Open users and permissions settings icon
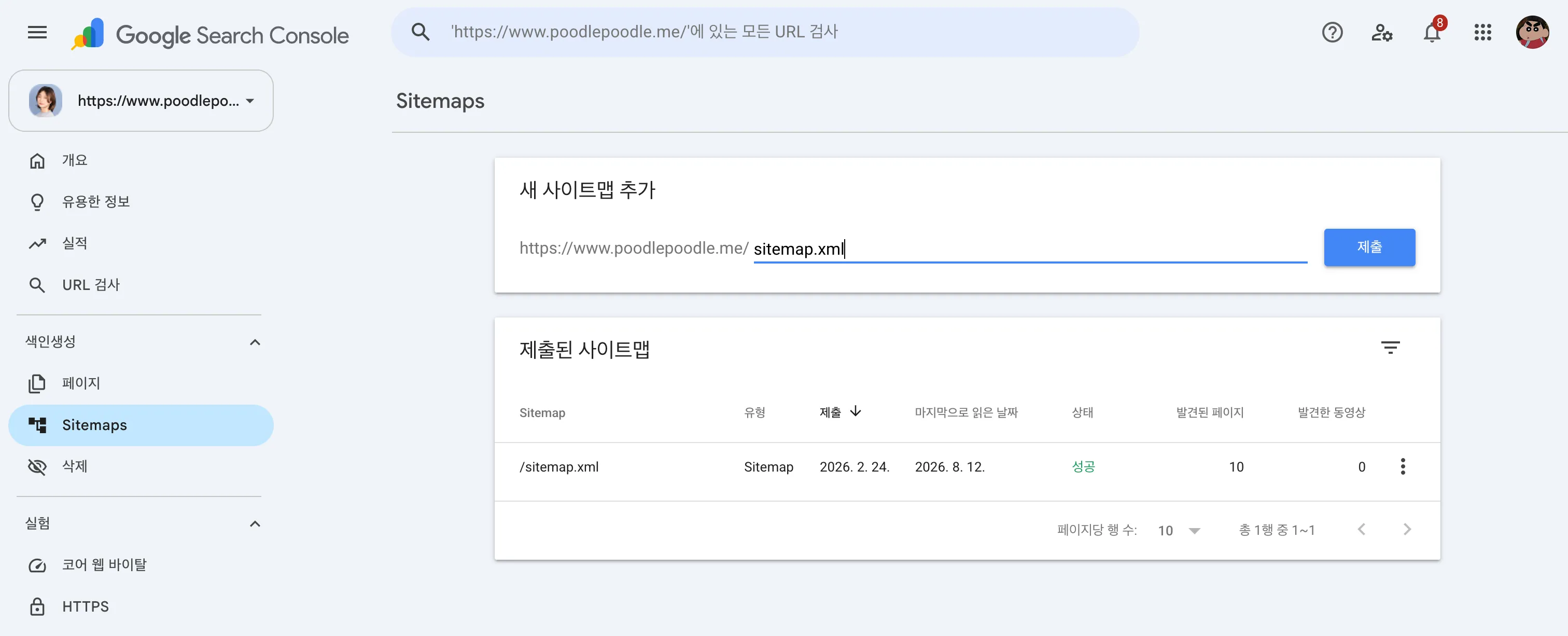Viewport: 1568px width, 636px height. point(1382,32)
